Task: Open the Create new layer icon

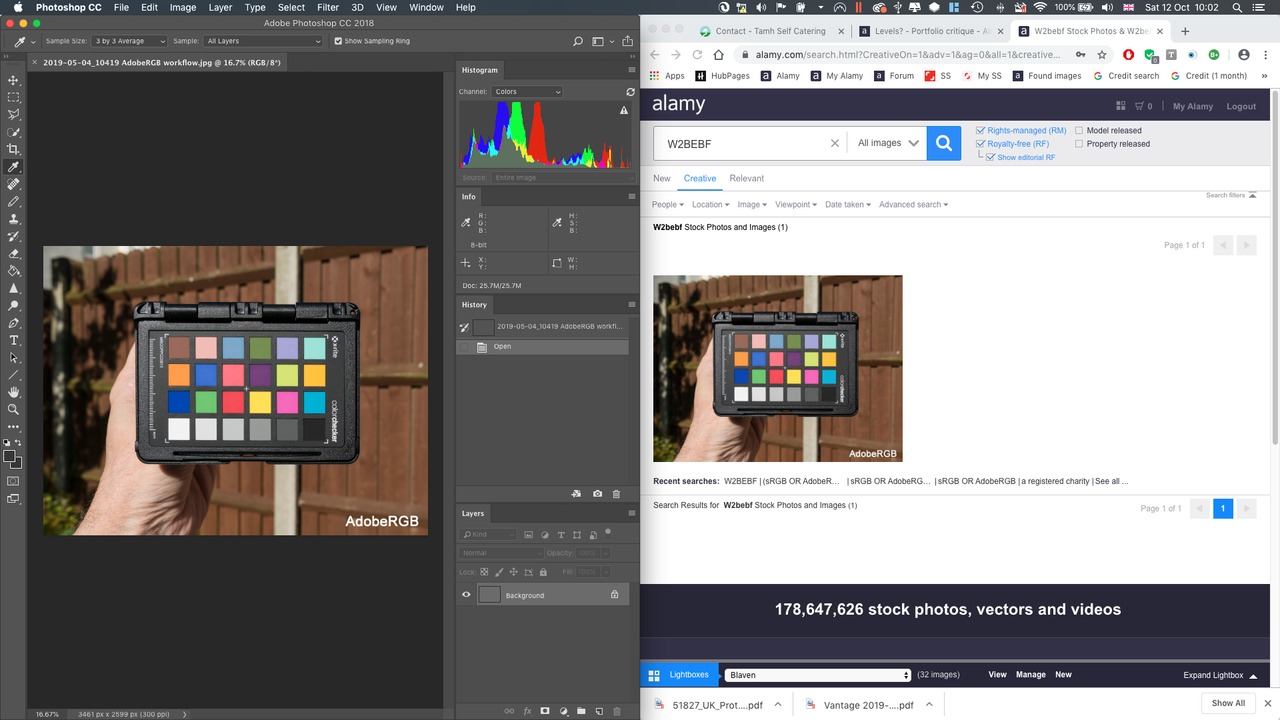Action: (x=599, y=710)
